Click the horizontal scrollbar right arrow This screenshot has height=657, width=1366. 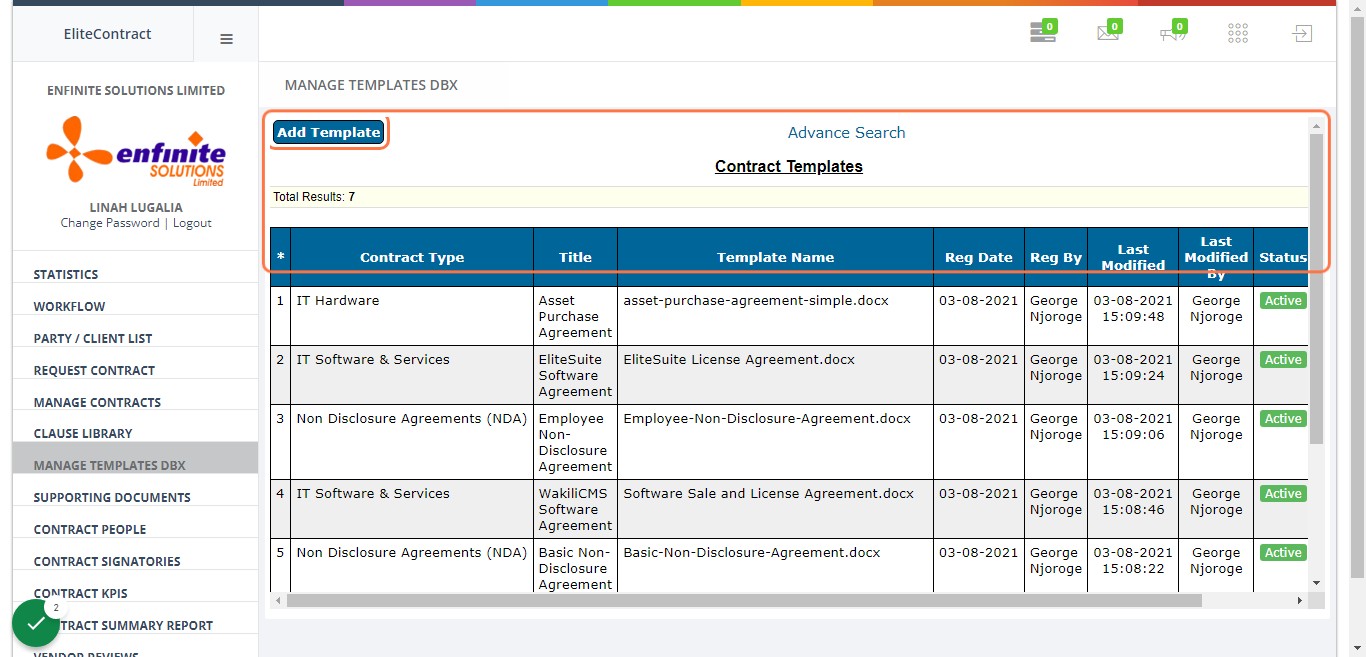[x=1300, y=601]
